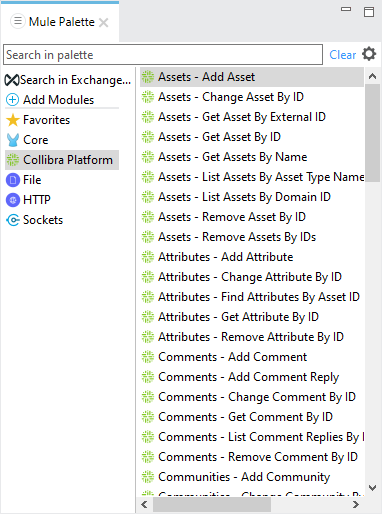The height and width of the screenshot is (514, 382).
Task: Open the palette settings gear icon
Action: coord(369,54)
